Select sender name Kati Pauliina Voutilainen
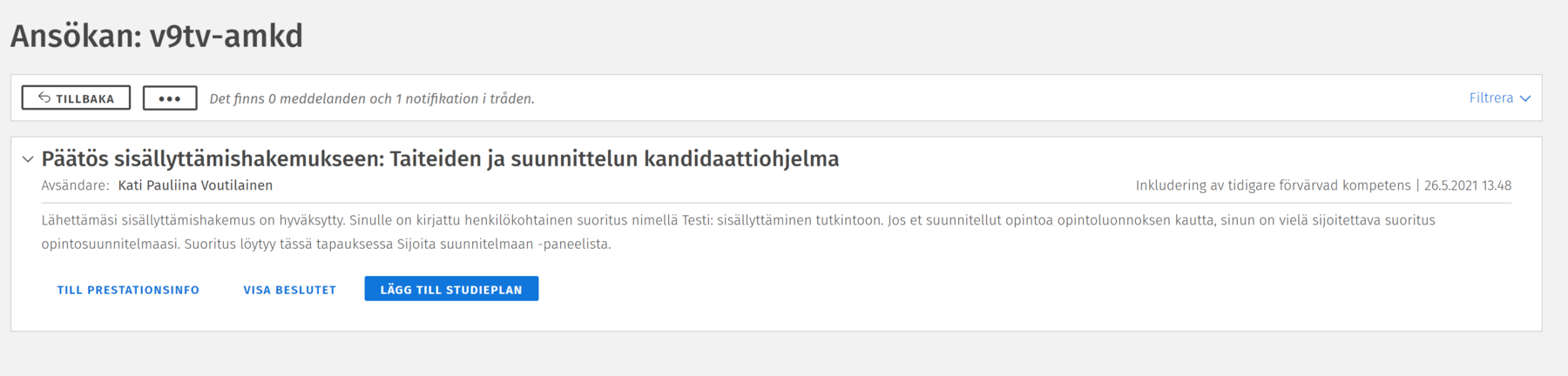The image size is (1568, 376). (x=195, y=185)
